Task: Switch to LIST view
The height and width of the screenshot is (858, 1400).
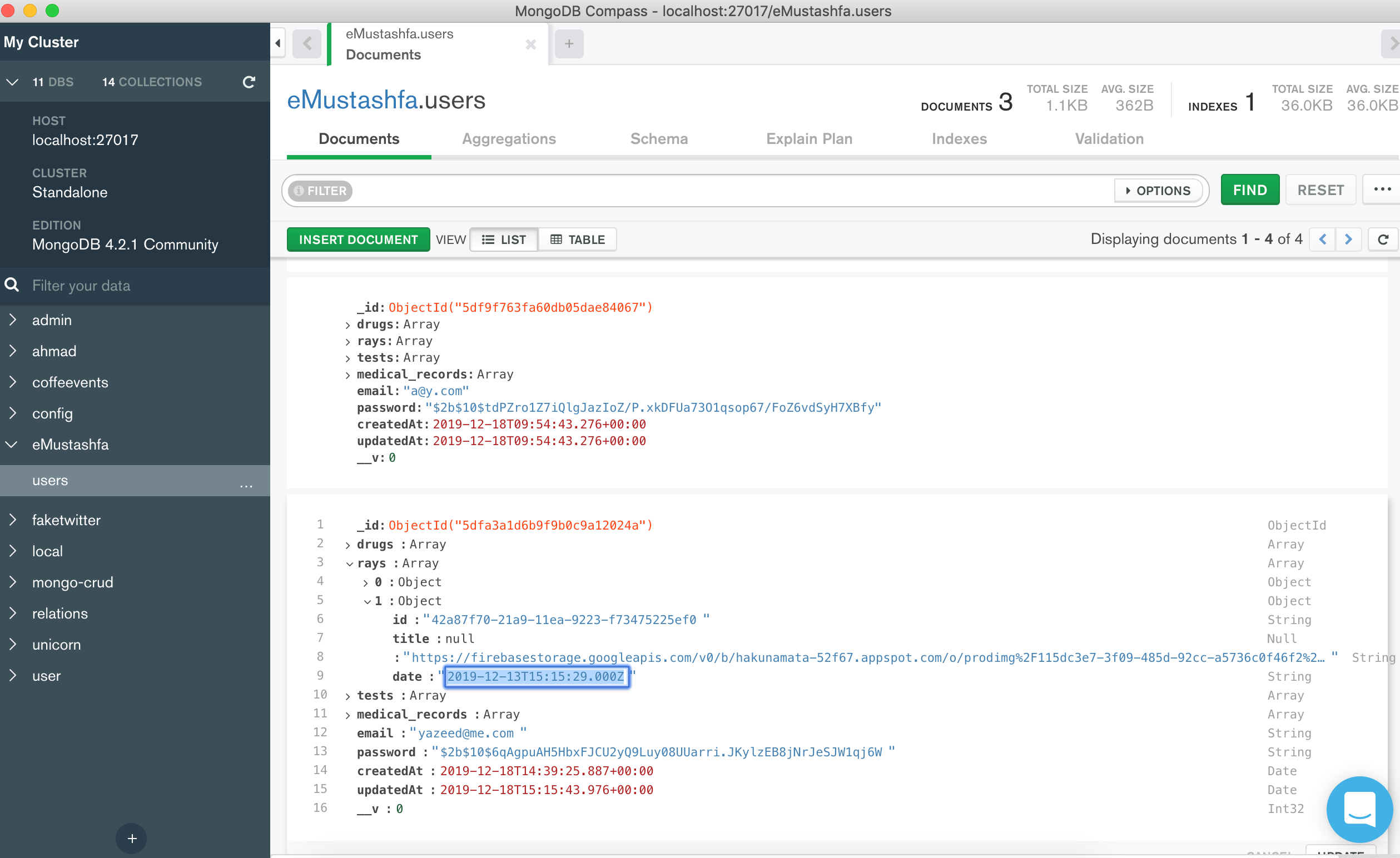Action: point(504,240)
